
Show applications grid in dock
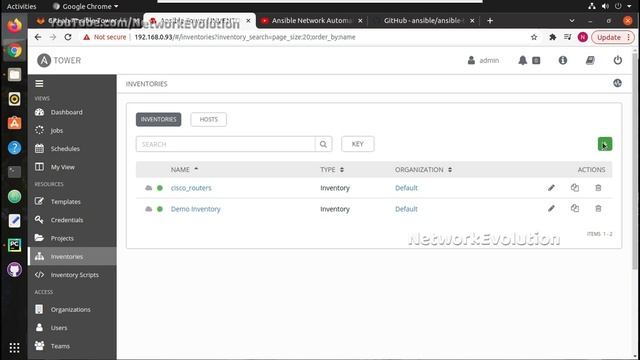click(14, 348)
